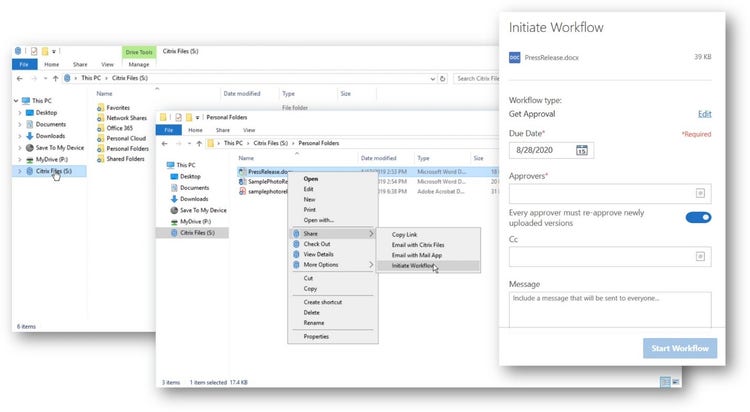Select Initiate Workflow in Share submenu
The height and width of the screenshot is (412, 750).
(x=428, y=266)
